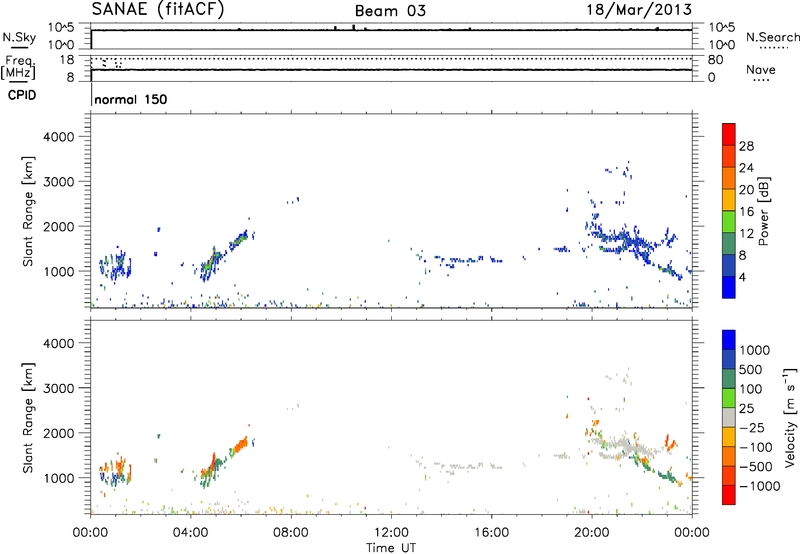Click the N.Sky legend label

point(19,37)
